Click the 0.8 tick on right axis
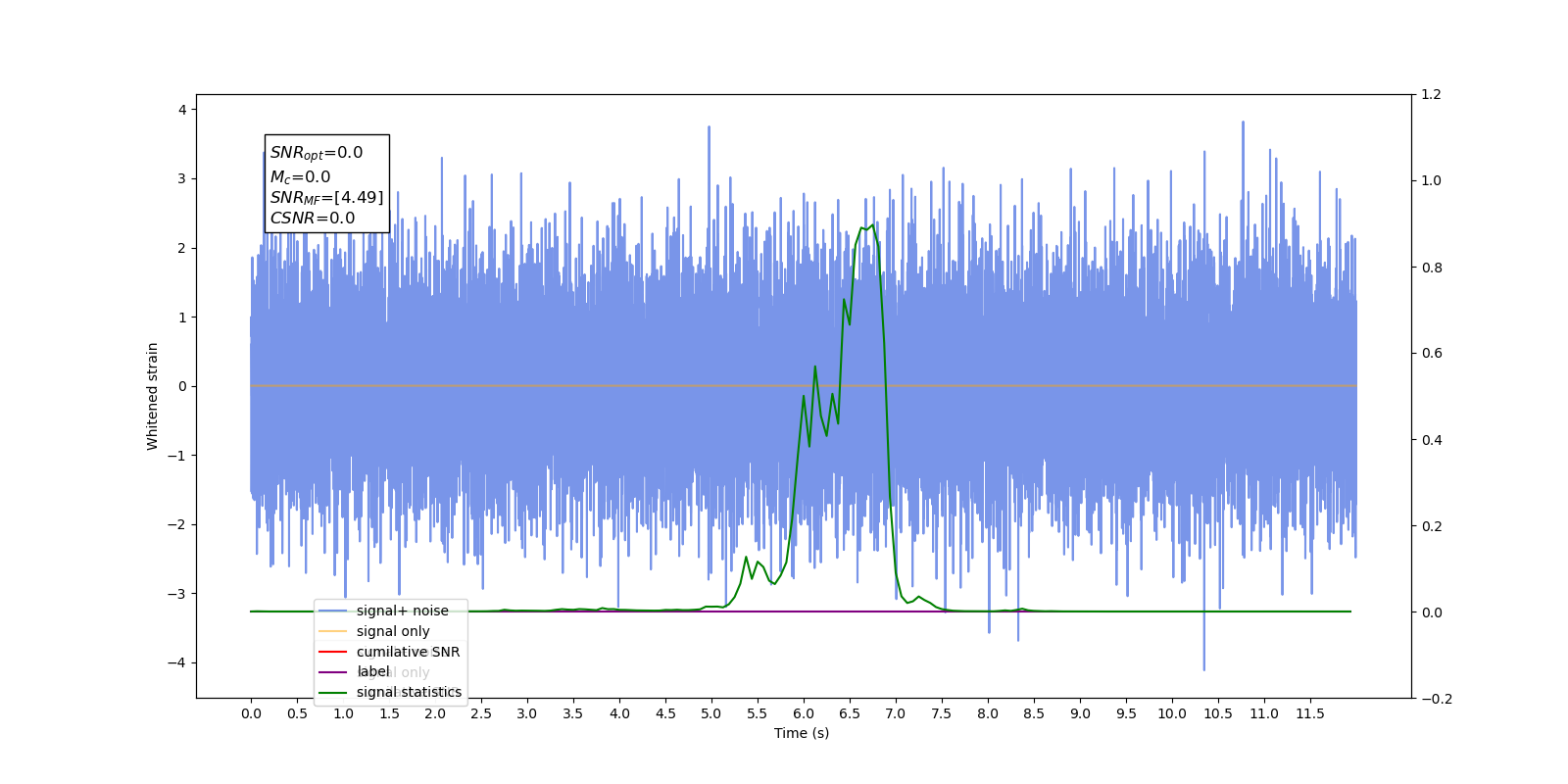1568x784 pixels. pyautogui.click(x=1432, y=268)
